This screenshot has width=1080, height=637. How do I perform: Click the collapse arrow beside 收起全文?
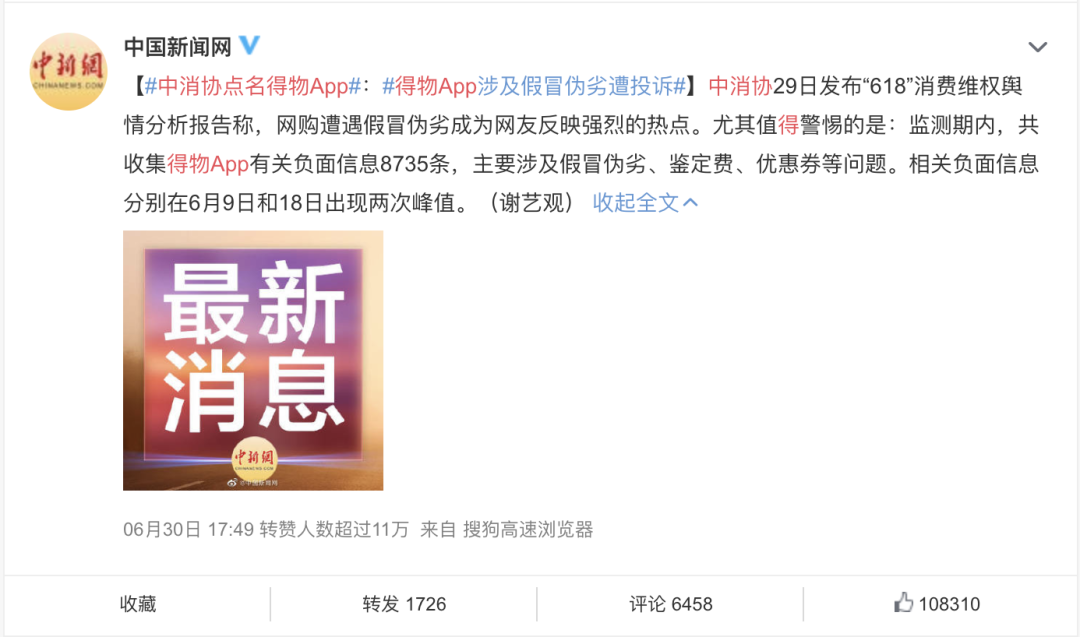pos(690,202)
